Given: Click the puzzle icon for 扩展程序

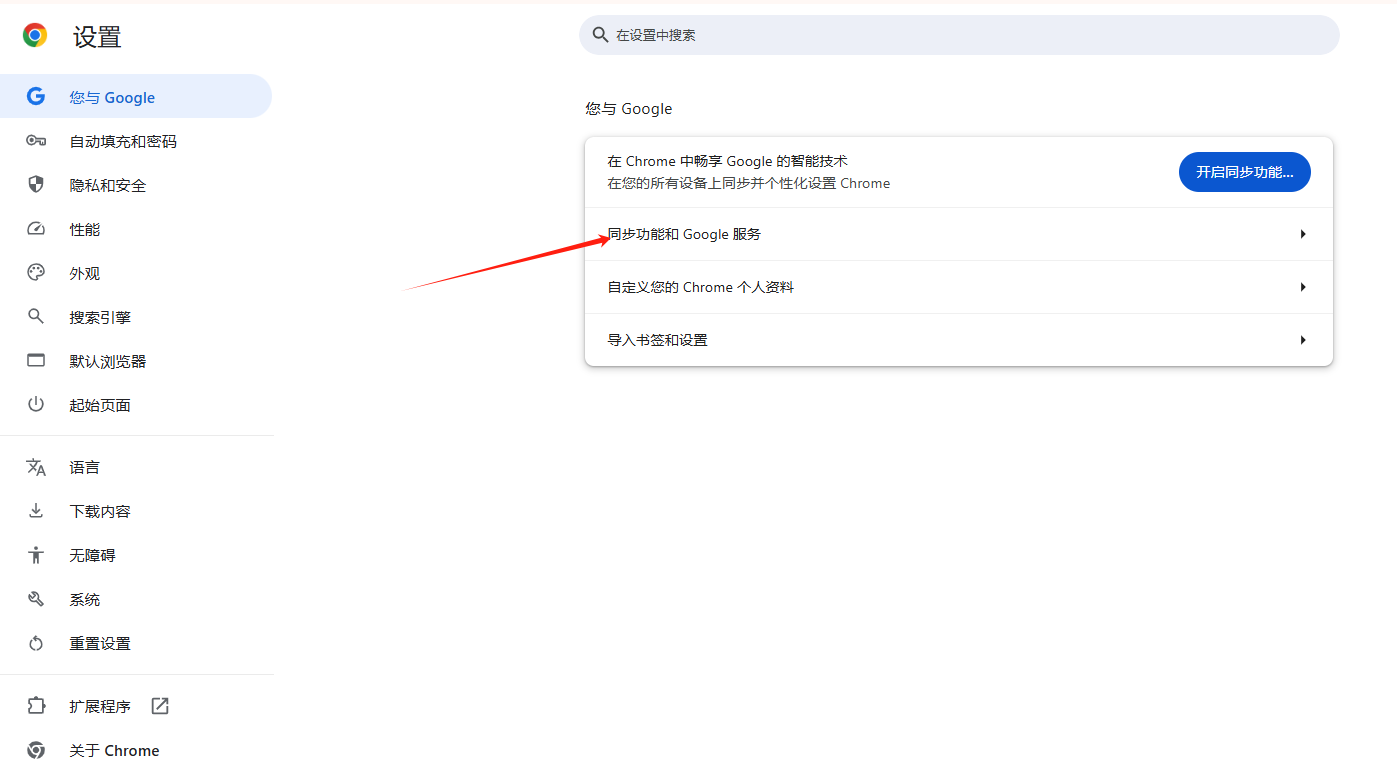Looking at the screenshot, I should coord(36,706).
